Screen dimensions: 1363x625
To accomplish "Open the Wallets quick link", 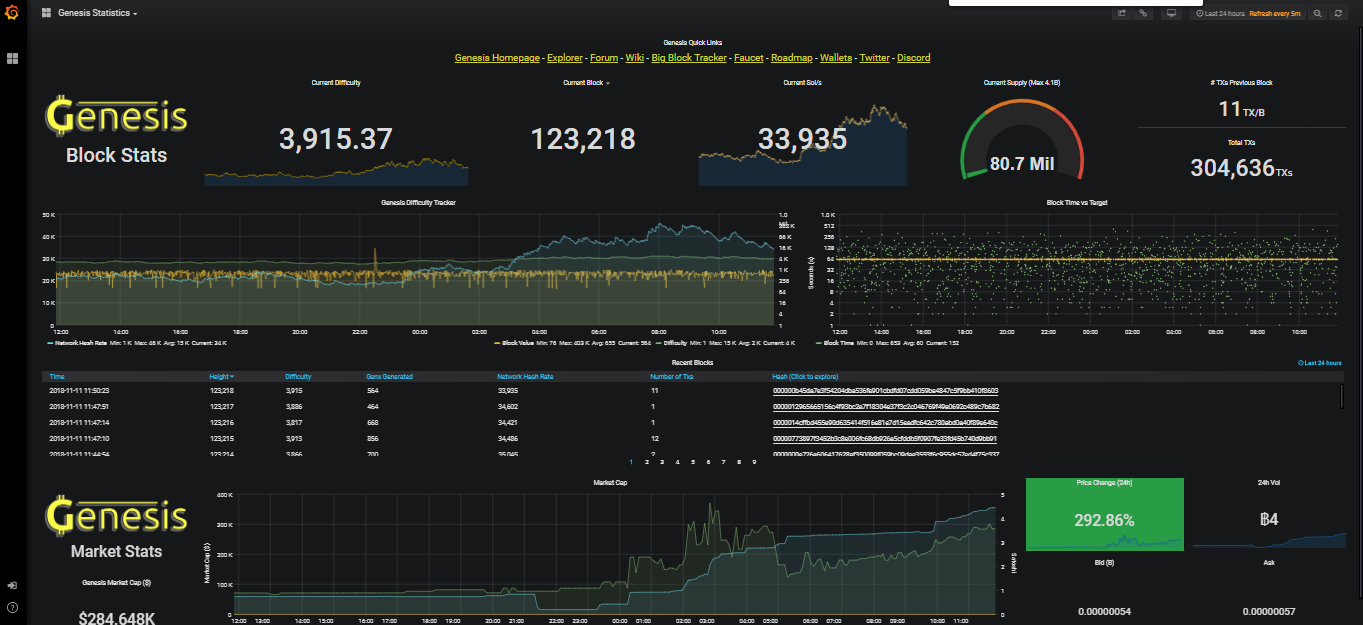I will [836, 58].
